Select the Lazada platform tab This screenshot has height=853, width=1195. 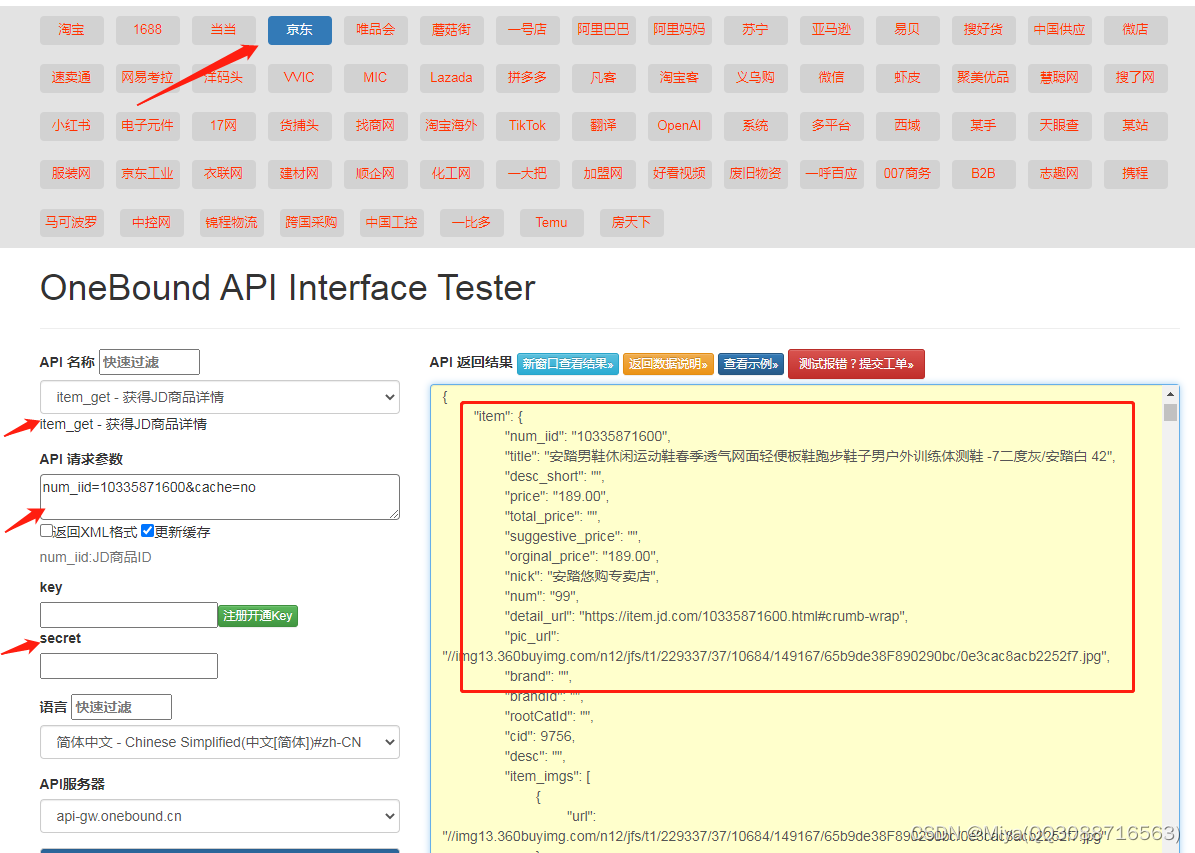451,78
